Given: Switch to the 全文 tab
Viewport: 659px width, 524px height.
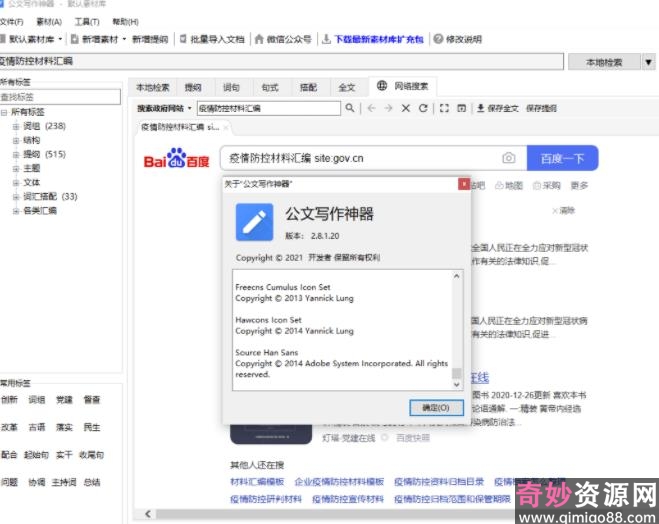Looking at the screenshot, I should coord(347,87).
